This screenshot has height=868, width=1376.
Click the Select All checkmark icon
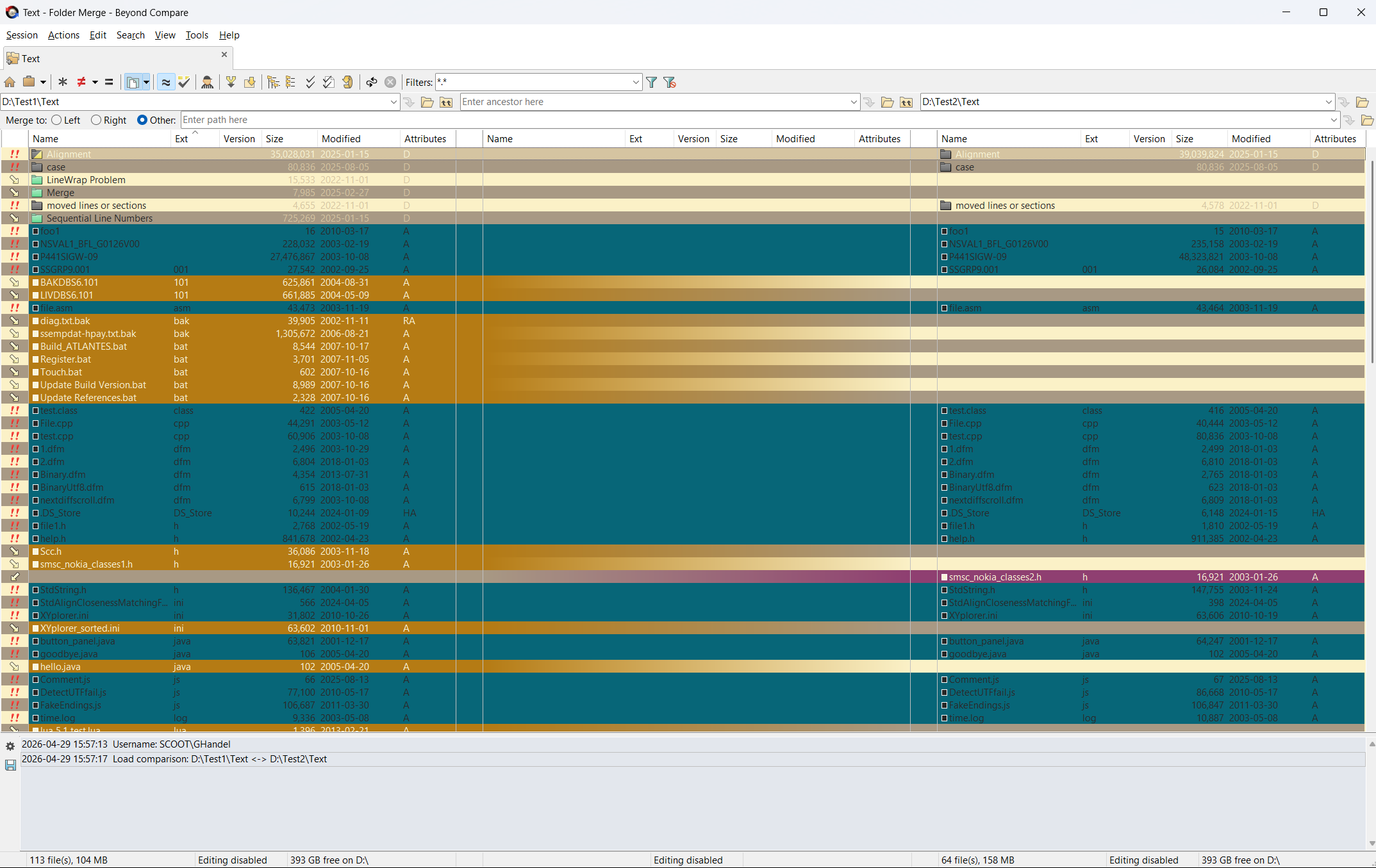[x=310, y=82]
